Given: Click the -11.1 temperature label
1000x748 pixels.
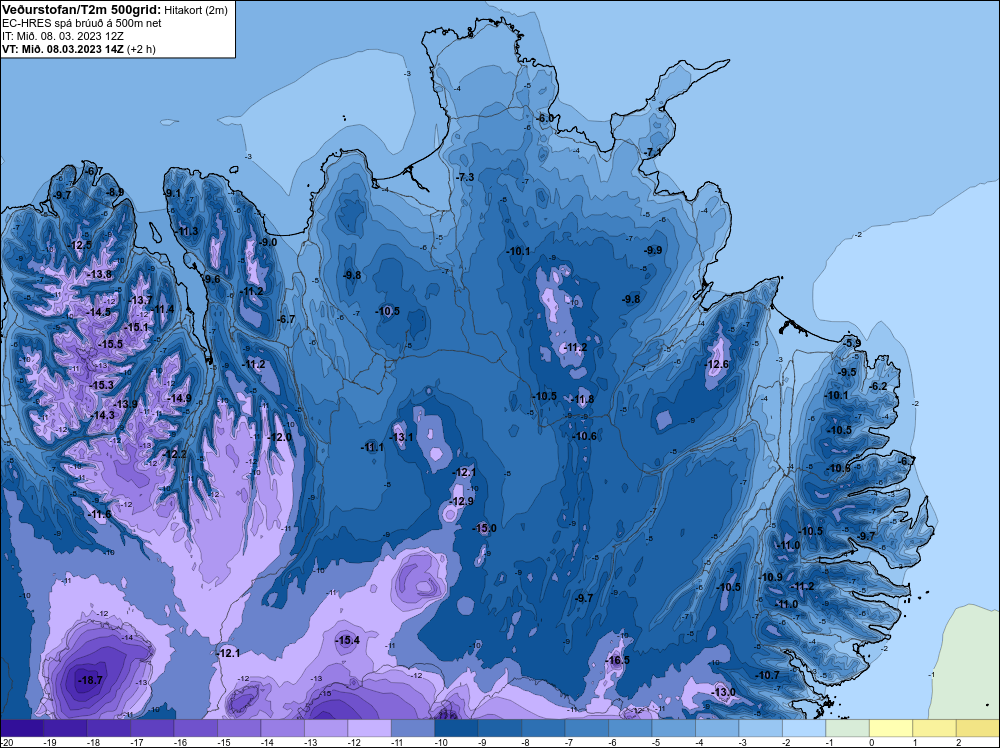Looking at the screenshot, I should pyautogui.click(x=372, y=447).
